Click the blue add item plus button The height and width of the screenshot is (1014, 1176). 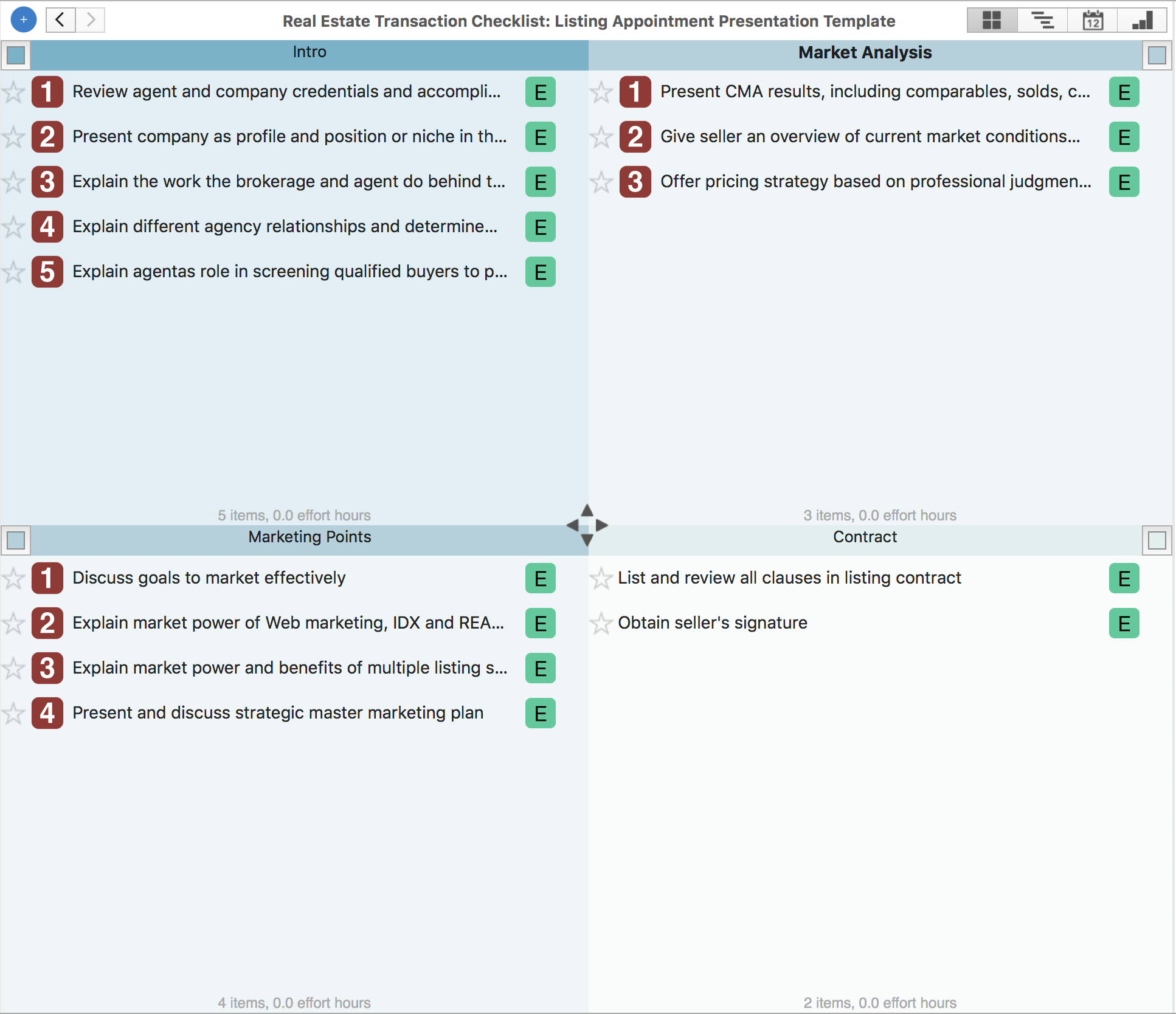[x=23, y=20]
